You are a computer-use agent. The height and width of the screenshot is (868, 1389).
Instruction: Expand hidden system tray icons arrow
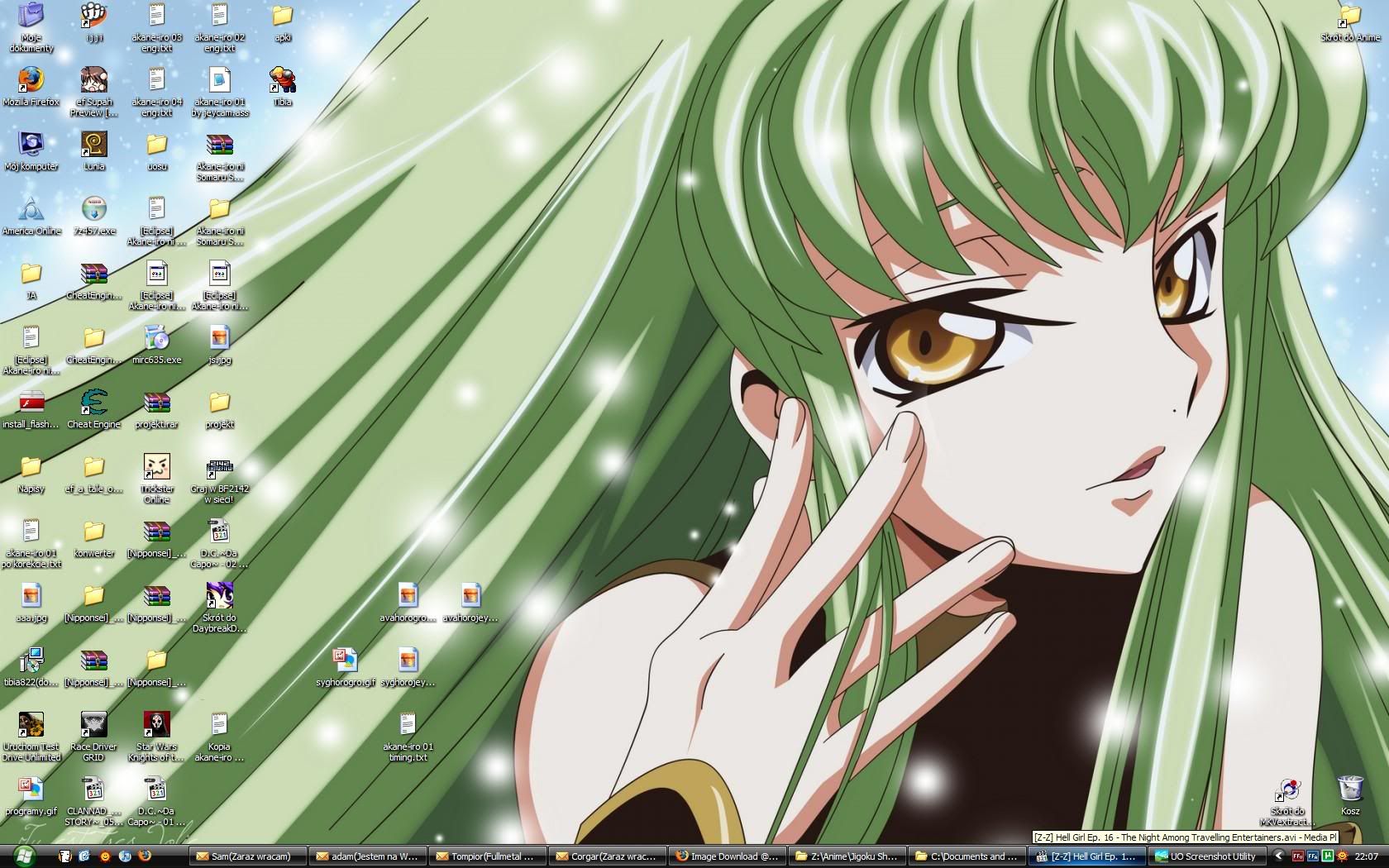(1279, 856)
